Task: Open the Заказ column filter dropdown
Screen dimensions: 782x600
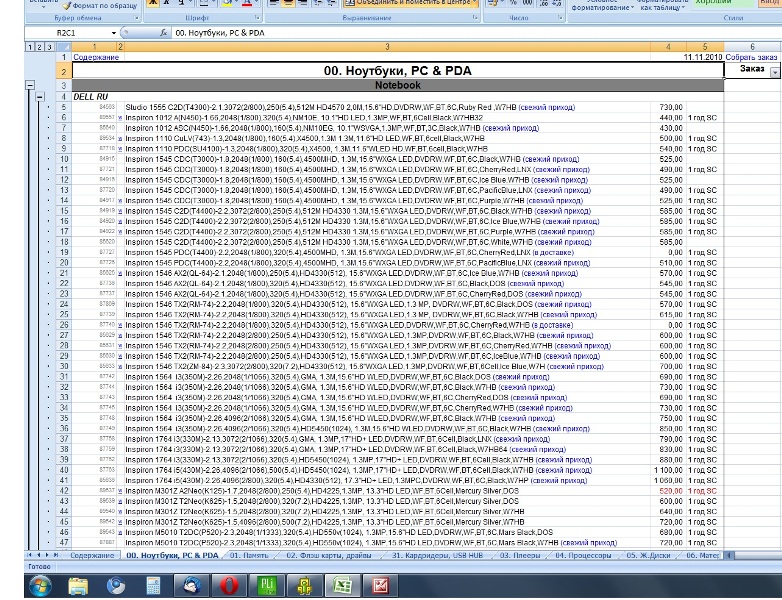Action: coord(775,72)
